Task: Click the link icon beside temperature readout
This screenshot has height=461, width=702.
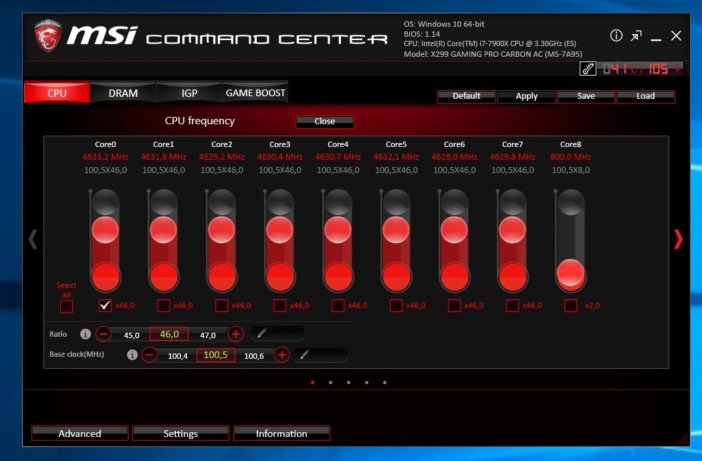Action: (588, 69)
